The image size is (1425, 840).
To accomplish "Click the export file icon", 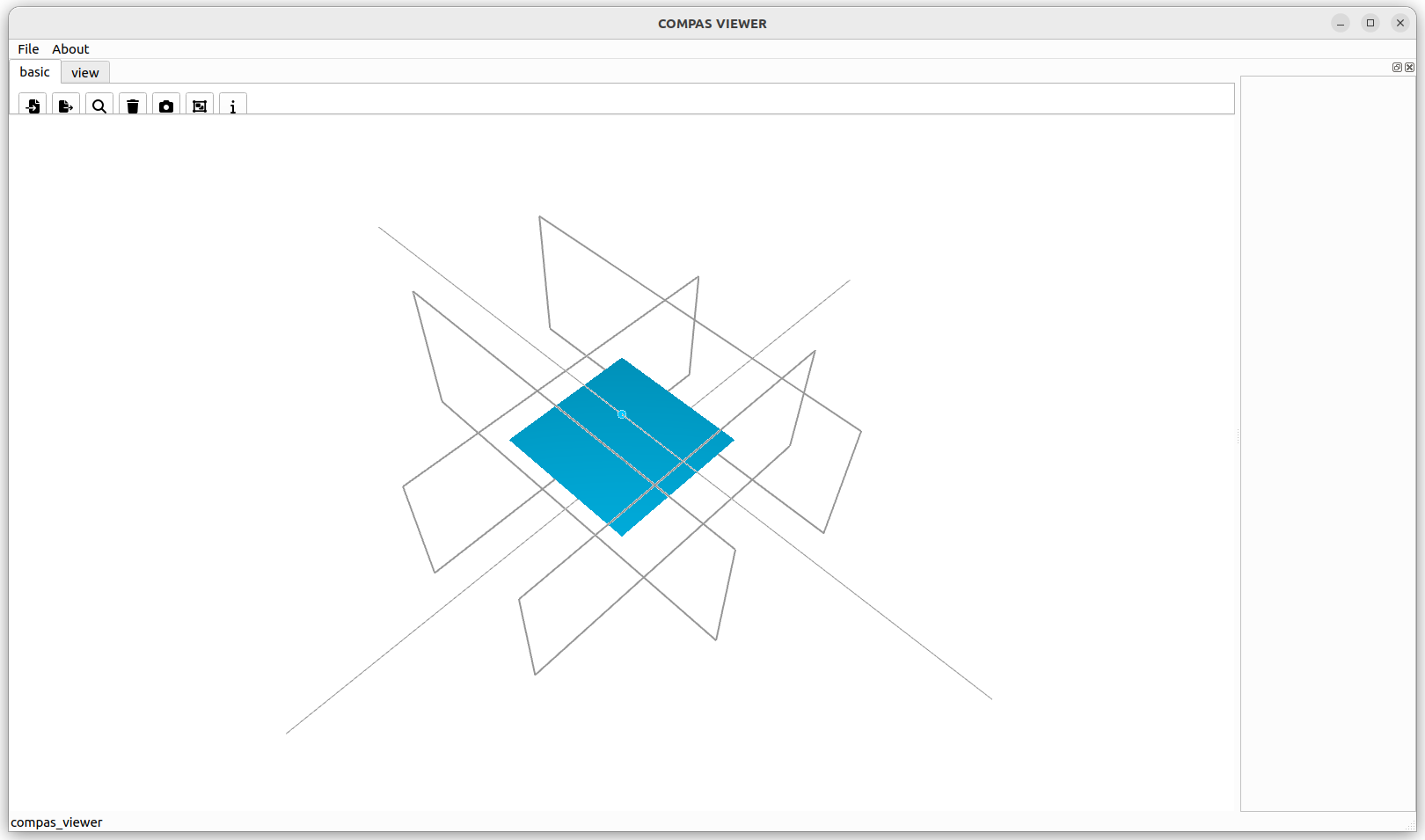I will click(x=66, y=106).
